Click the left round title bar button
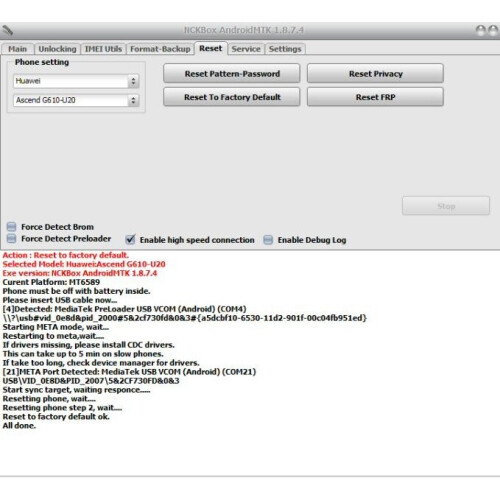This screenshot has width=500, height=500. pyautogui.click(x=481, y=31)
